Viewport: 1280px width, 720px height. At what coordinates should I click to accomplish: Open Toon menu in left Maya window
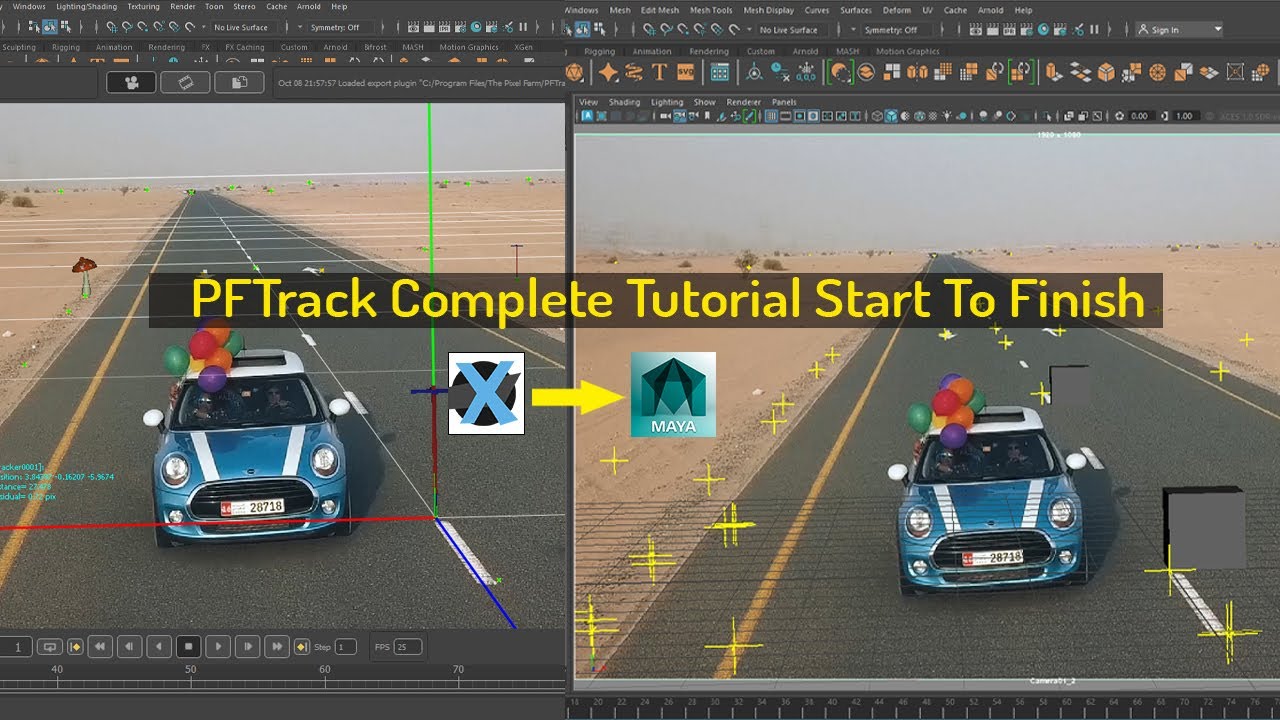pyautogui.click(x=214, y=6)
